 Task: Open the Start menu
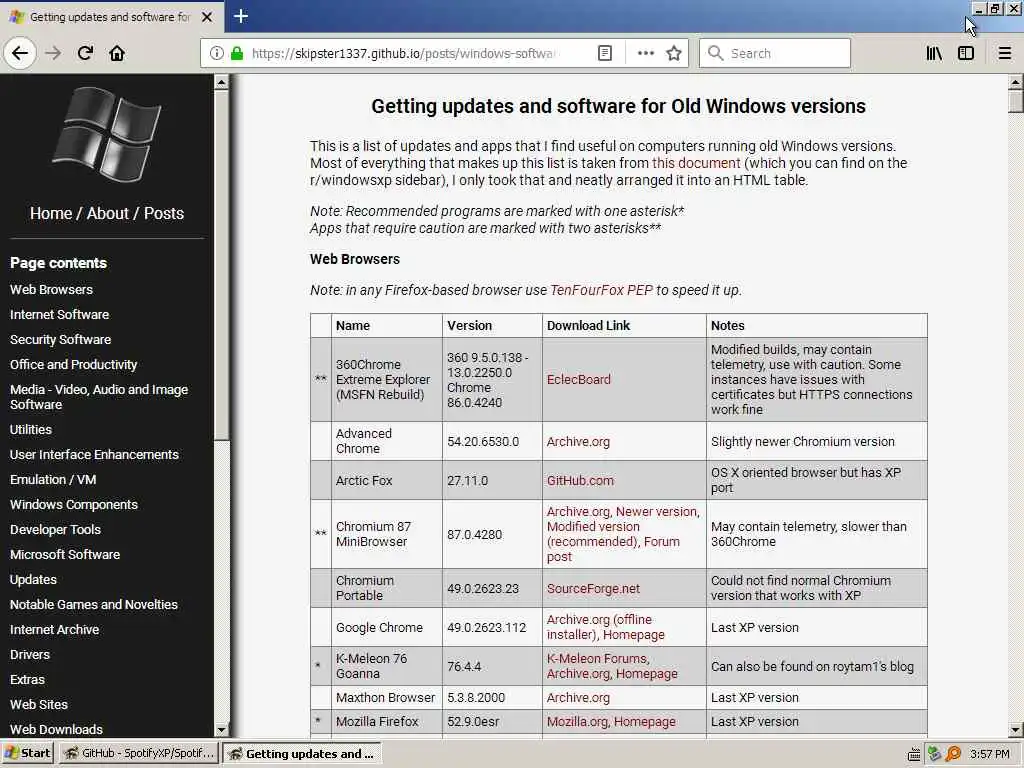tap(27, 753)
